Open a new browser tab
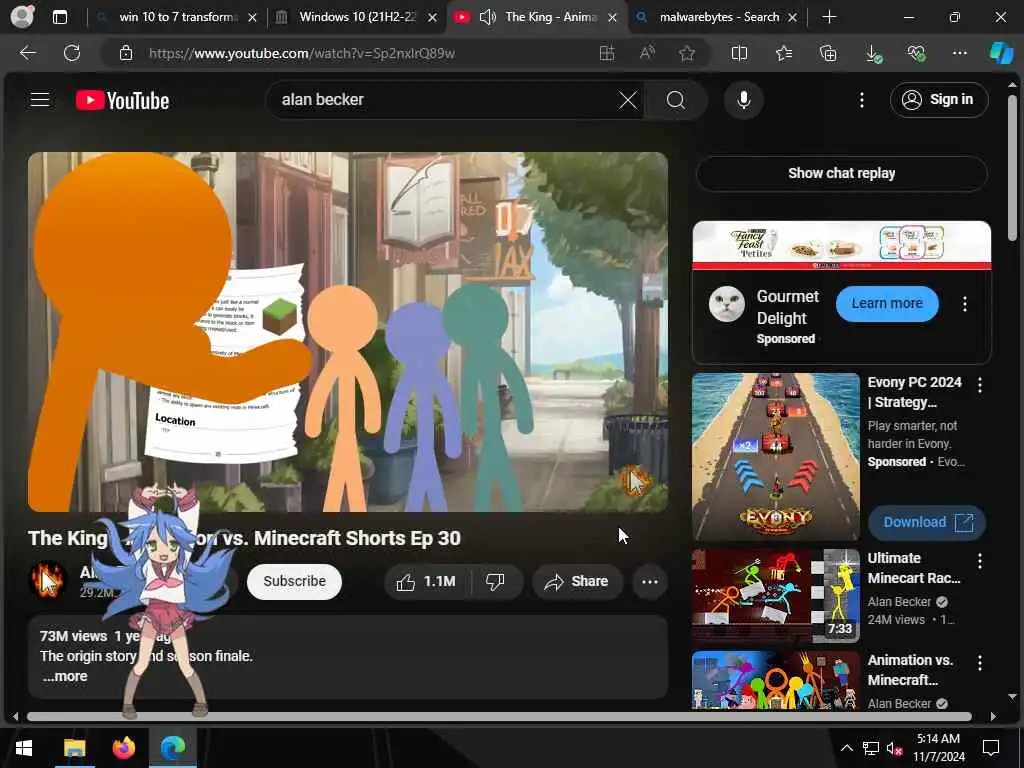The width and height of the screenshot is (1024, 768). tap(829, 17)
